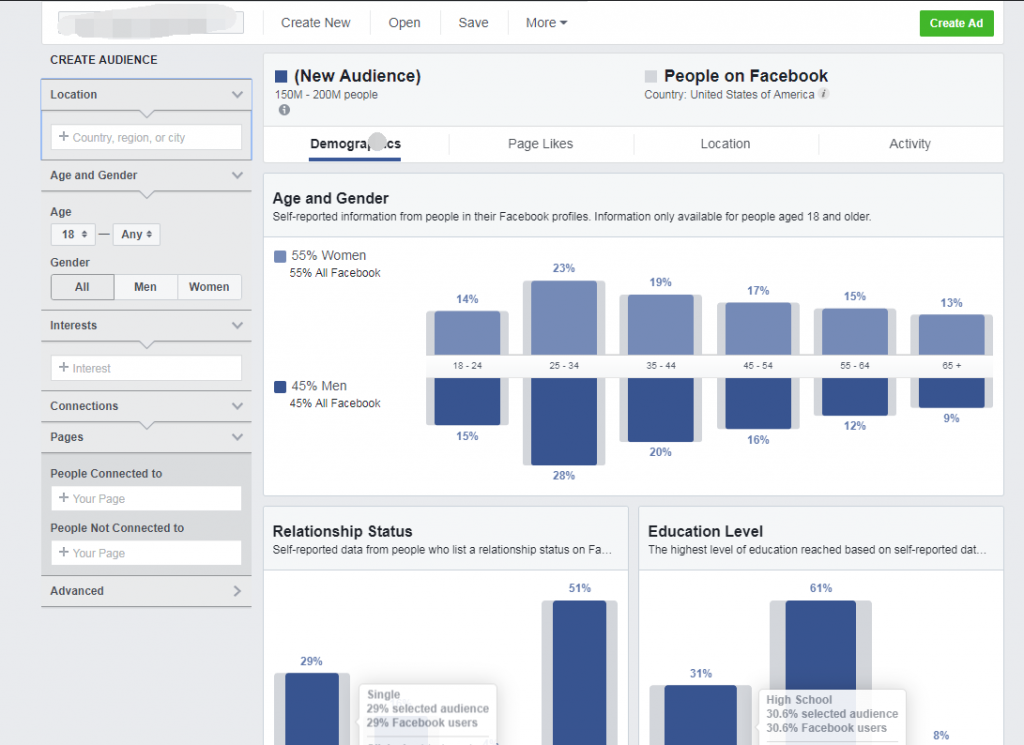Select the All gender option
1024x745 pixels.
pyautogui.click(x=82, y=287)
